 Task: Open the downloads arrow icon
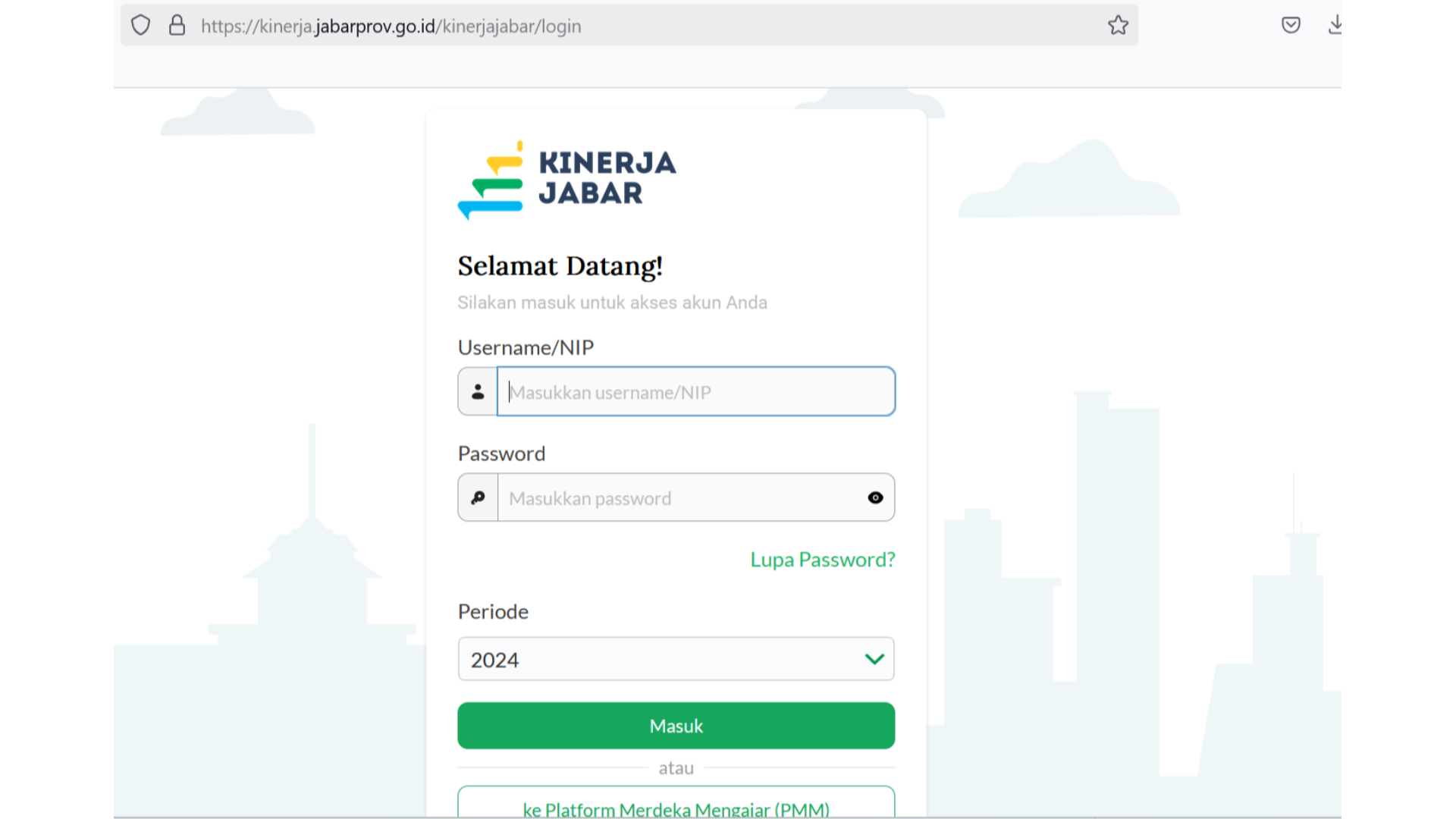click(x=1335, y=26)
